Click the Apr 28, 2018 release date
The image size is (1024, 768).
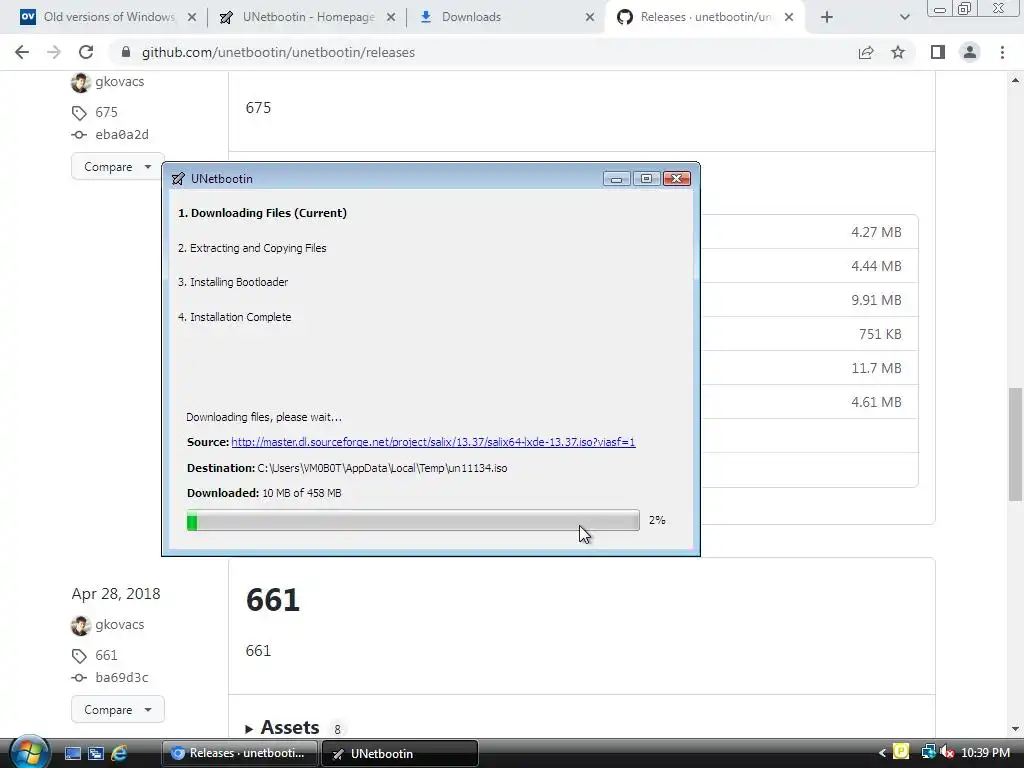click(x=116, y=594)
